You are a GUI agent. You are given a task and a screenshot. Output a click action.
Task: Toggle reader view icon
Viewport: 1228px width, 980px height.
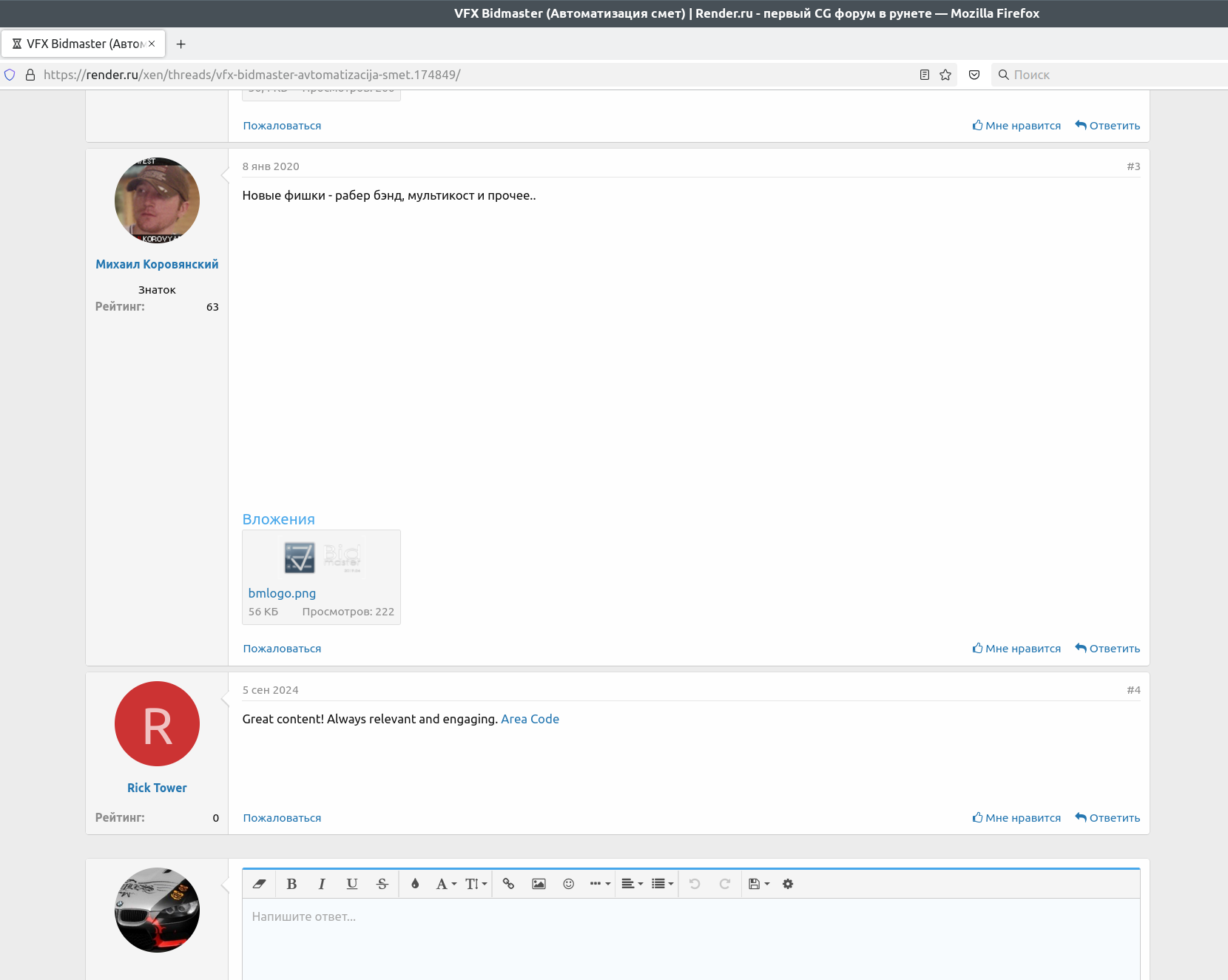coord(925,75)
